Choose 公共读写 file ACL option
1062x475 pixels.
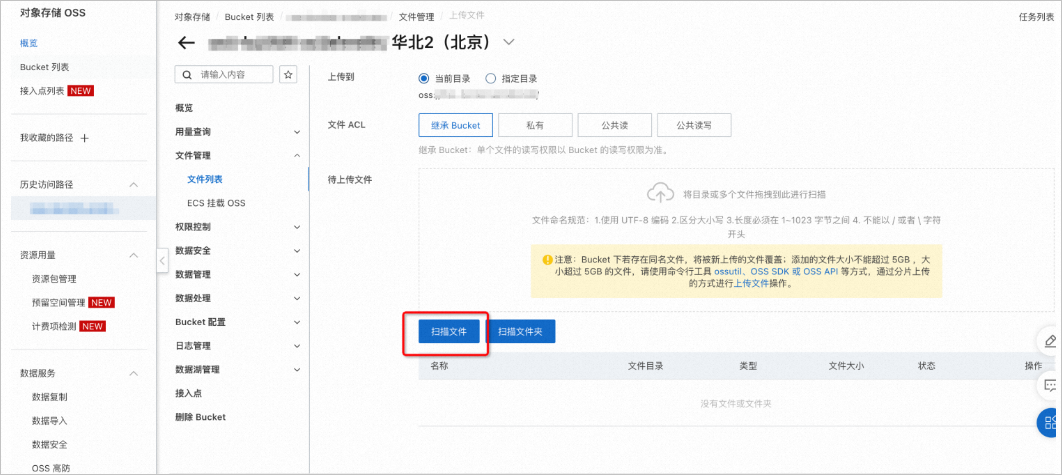click(x=694, y=125)
